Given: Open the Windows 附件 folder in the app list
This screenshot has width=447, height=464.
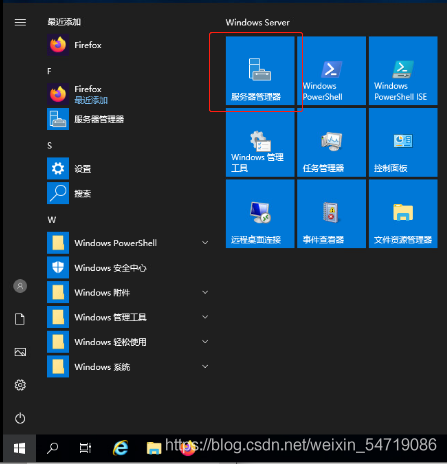Looking at the screenshot, I should pos(128,292).
